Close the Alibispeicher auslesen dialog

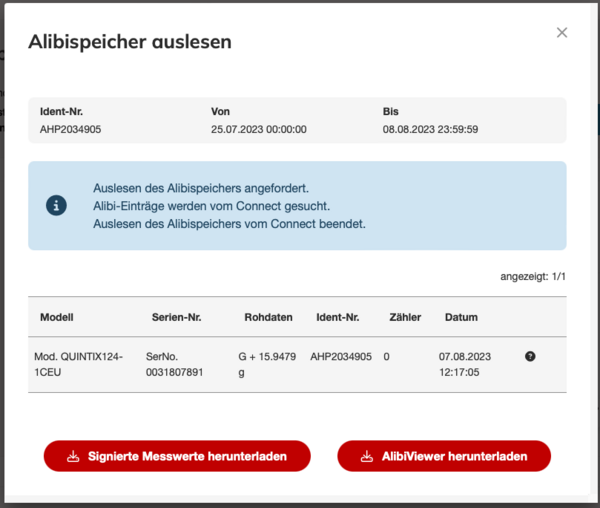click(x=562, y=33)
